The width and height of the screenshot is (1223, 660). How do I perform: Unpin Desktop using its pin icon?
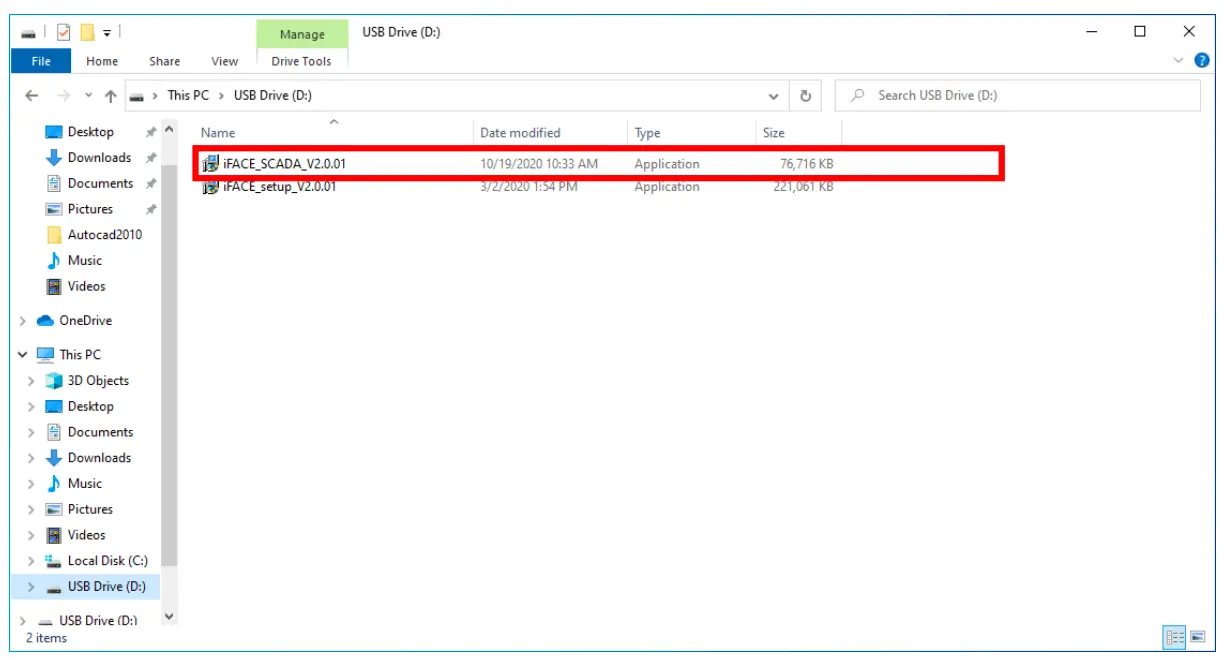point(151,132)
